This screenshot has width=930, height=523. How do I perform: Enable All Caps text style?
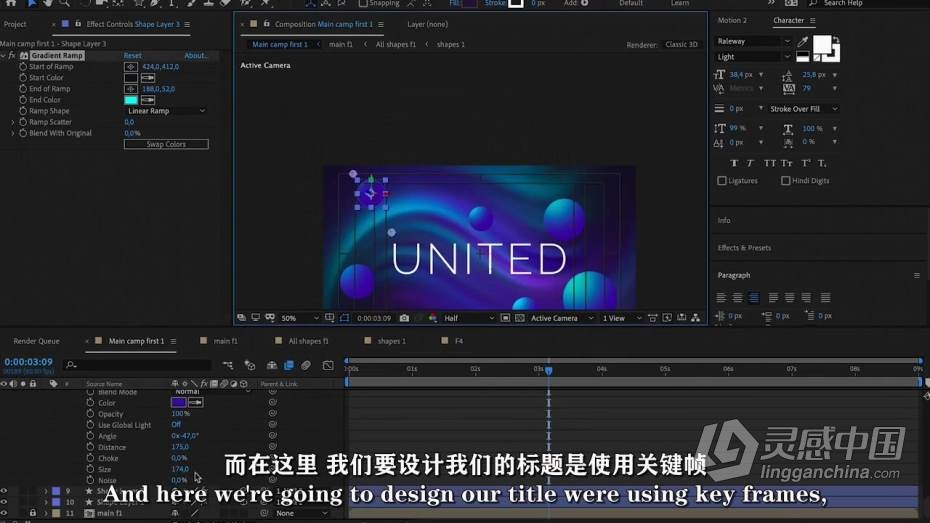click(769, 163)
